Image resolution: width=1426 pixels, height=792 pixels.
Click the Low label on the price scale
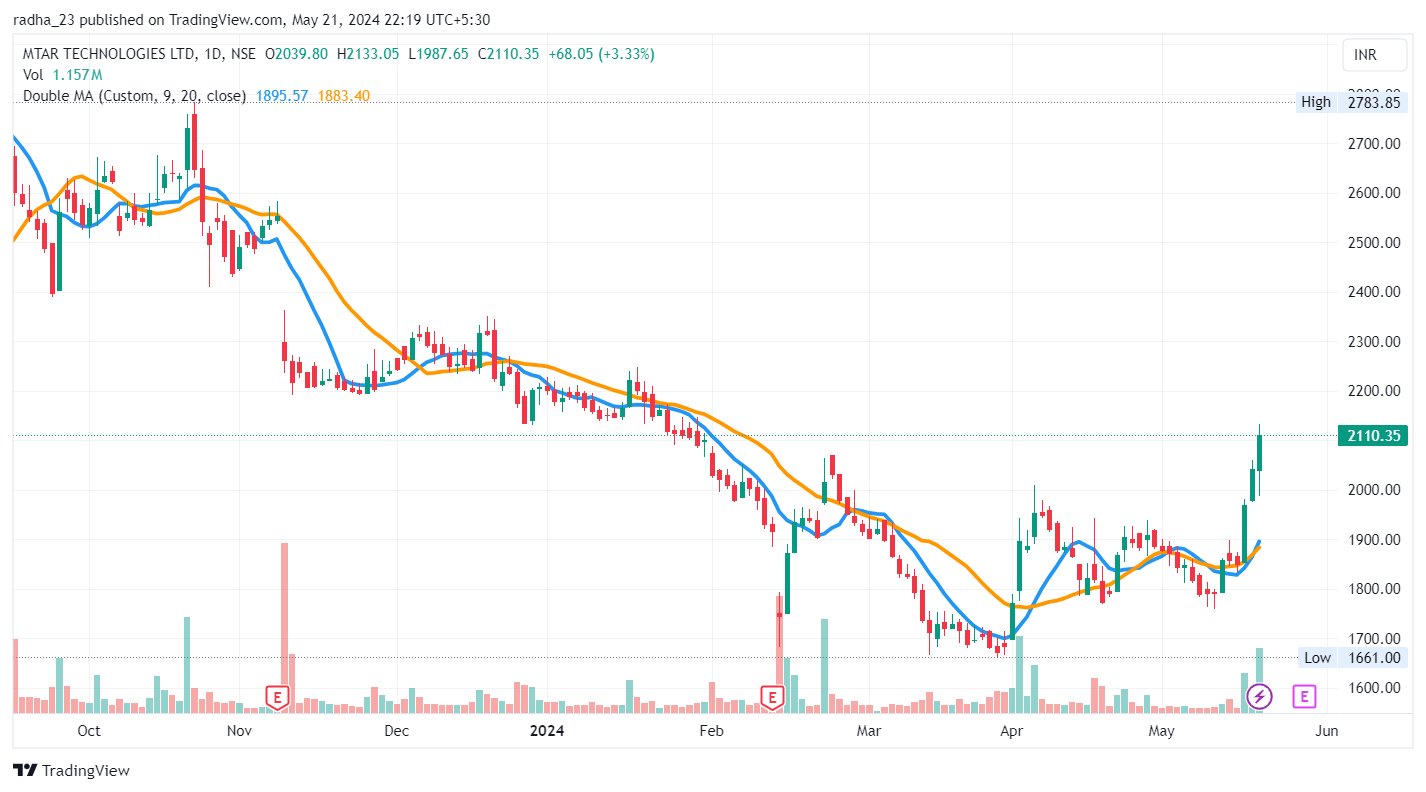[1317, 657]
